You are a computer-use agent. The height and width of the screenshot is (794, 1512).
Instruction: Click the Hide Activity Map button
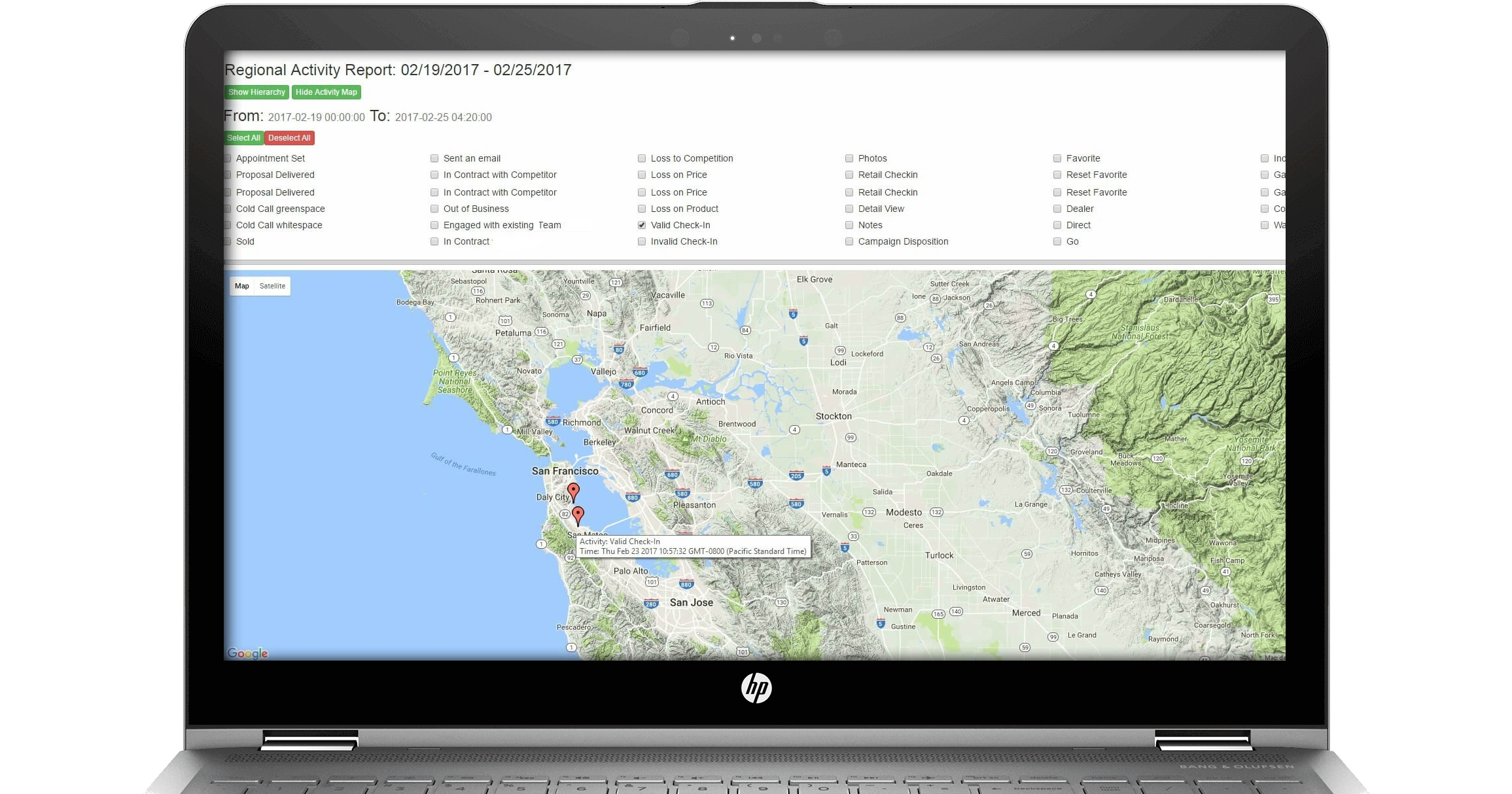click(326, 92)
